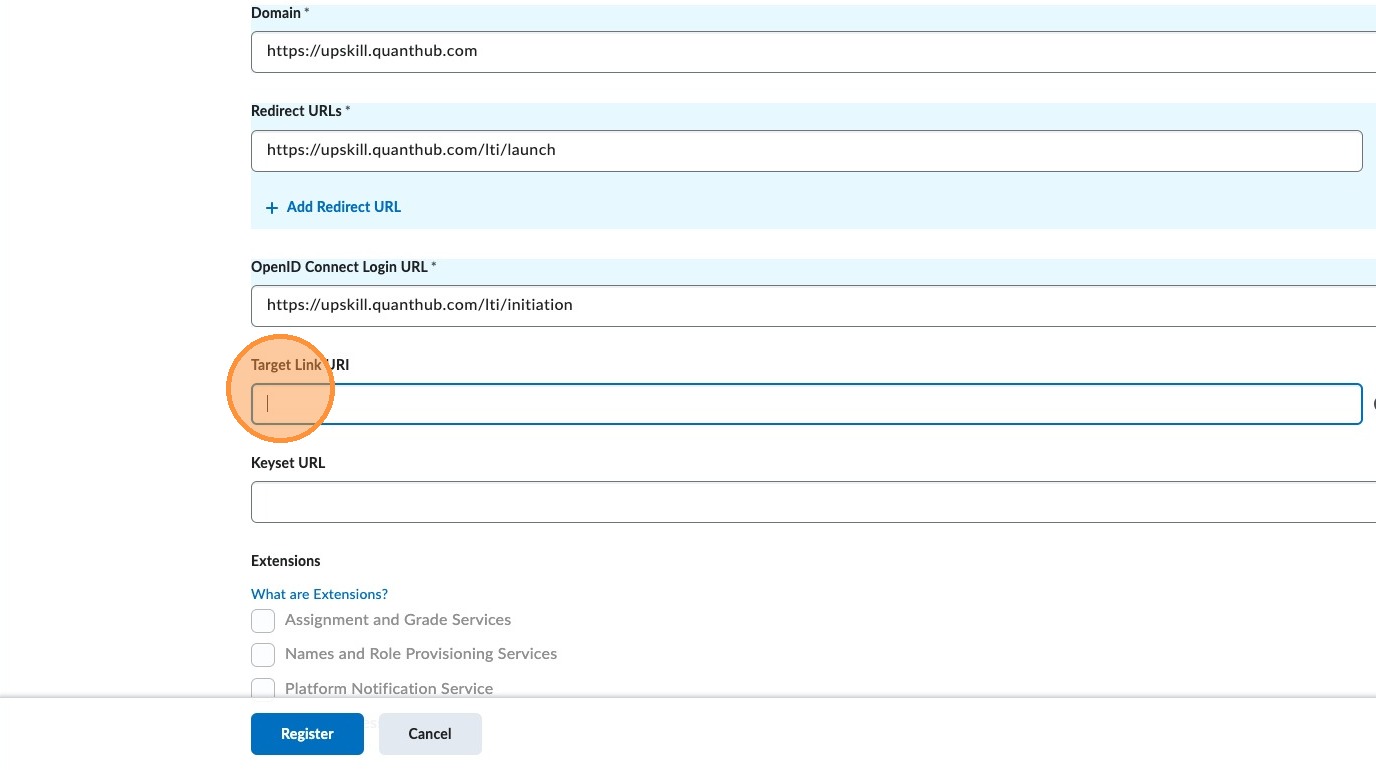The width and height of the screenshot is (1376, 770).
Task: Click the Names and Role Provisioning Services text
Action: click(x=420, y=654)
